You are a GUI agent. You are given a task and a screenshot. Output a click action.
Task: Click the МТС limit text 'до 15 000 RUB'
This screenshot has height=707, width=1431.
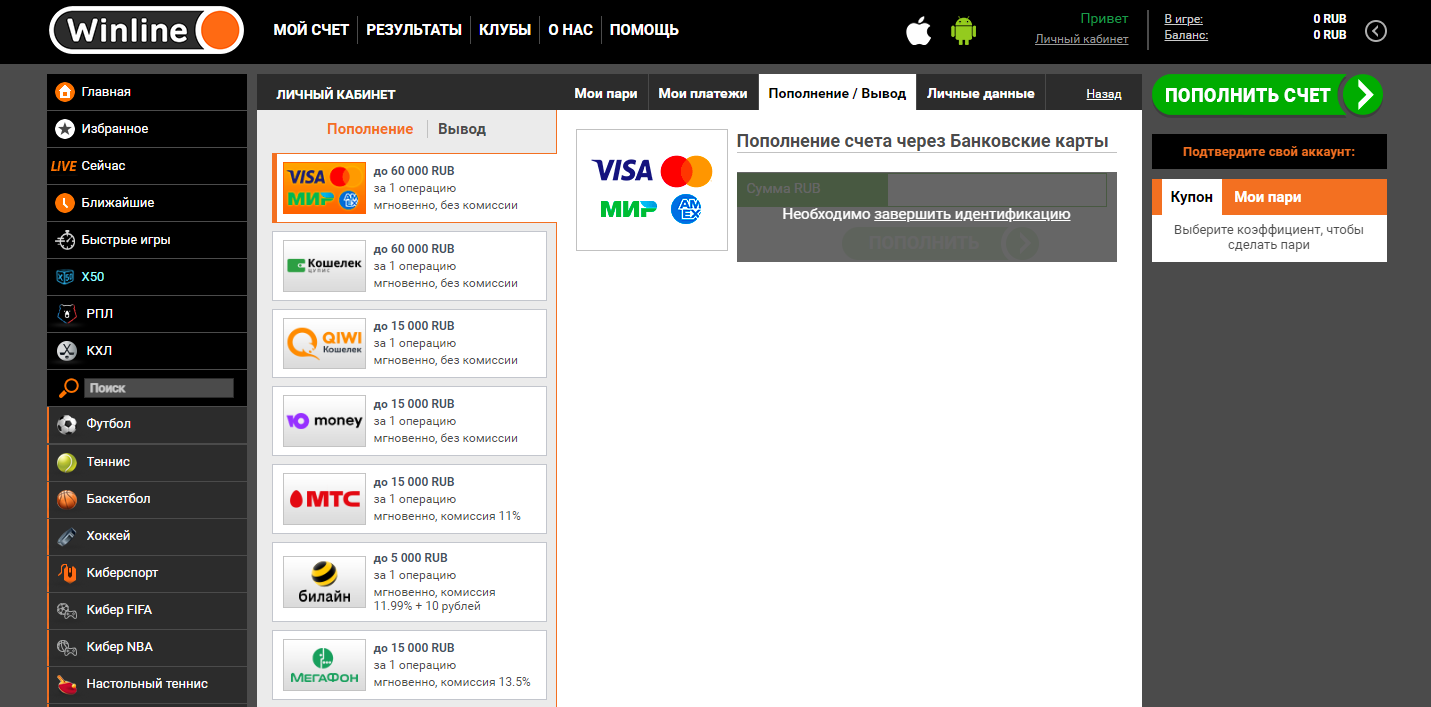[x=414, y=482]
